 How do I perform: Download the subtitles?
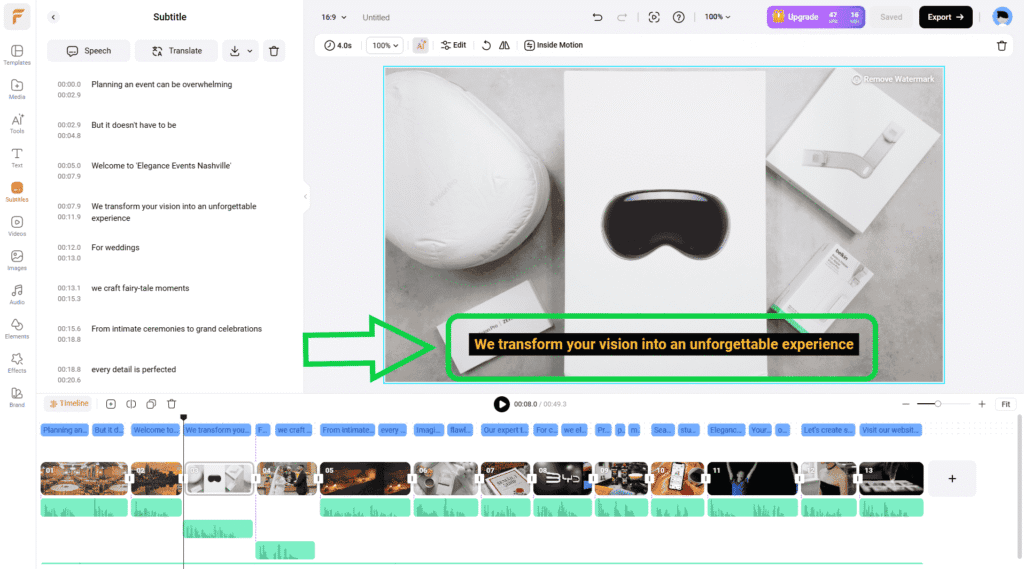[234, 51]
